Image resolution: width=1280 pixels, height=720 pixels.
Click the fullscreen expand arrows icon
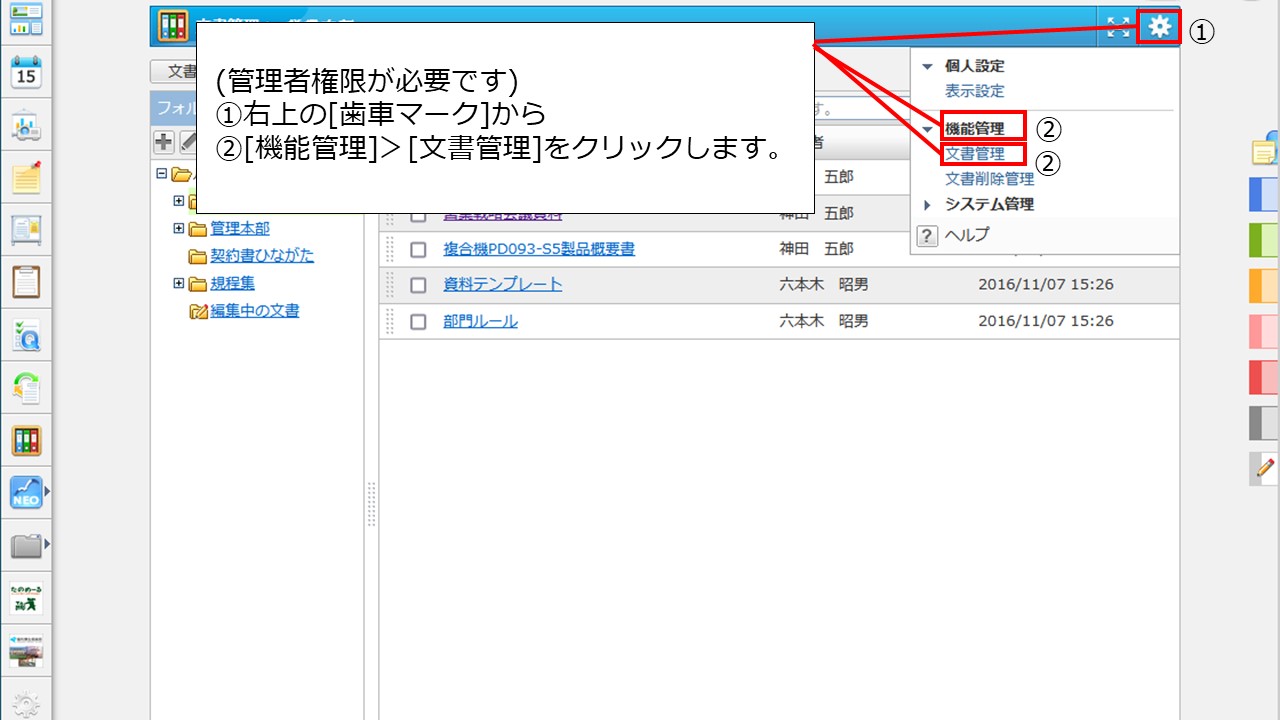pyautogui.click(x=1118, y=28)
